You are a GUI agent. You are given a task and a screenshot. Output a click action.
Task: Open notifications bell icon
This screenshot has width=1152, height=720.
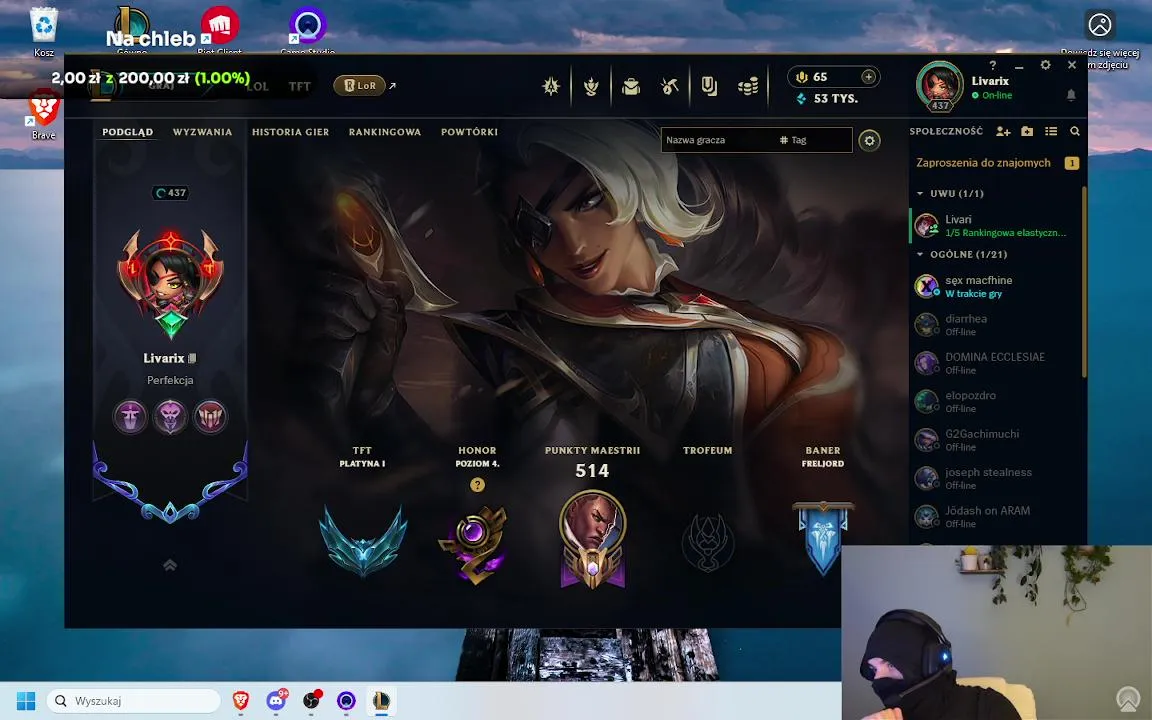click(1071, 95)
